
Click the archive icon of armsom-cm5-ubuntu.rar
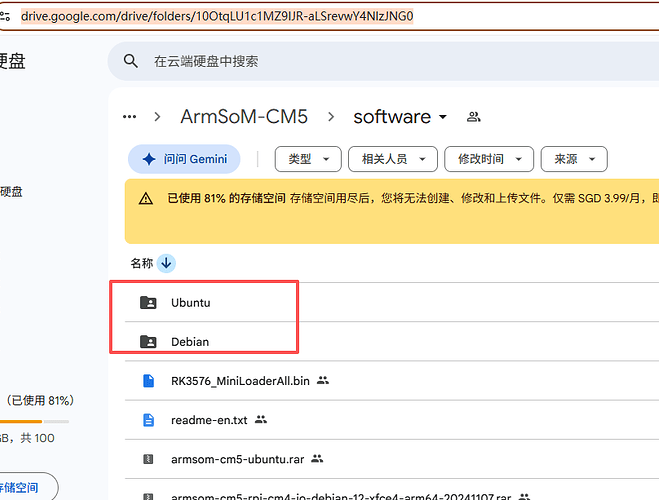tap(148, 459)
